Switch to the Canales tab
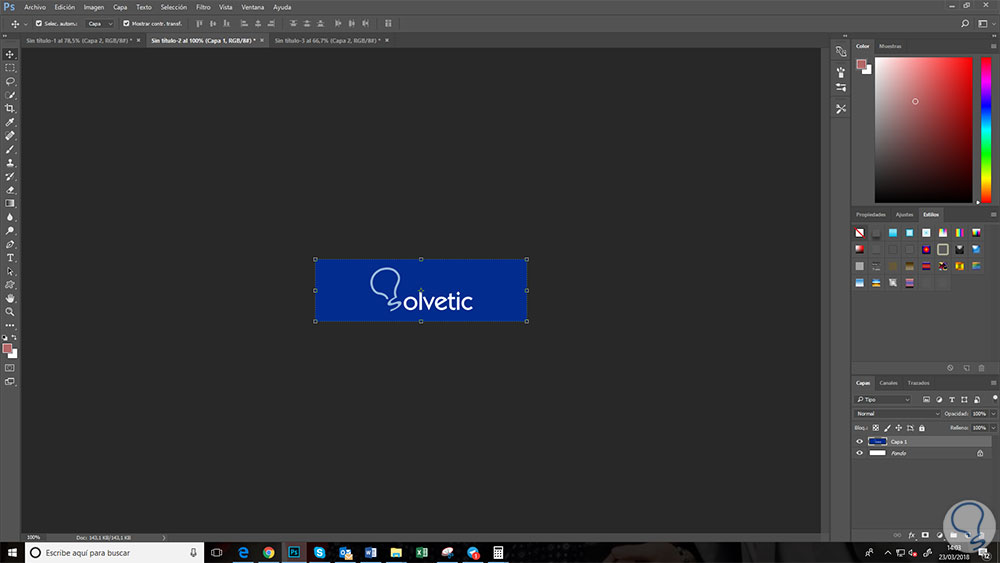Viewport: 1000px width, 563px height. [888, 383]
